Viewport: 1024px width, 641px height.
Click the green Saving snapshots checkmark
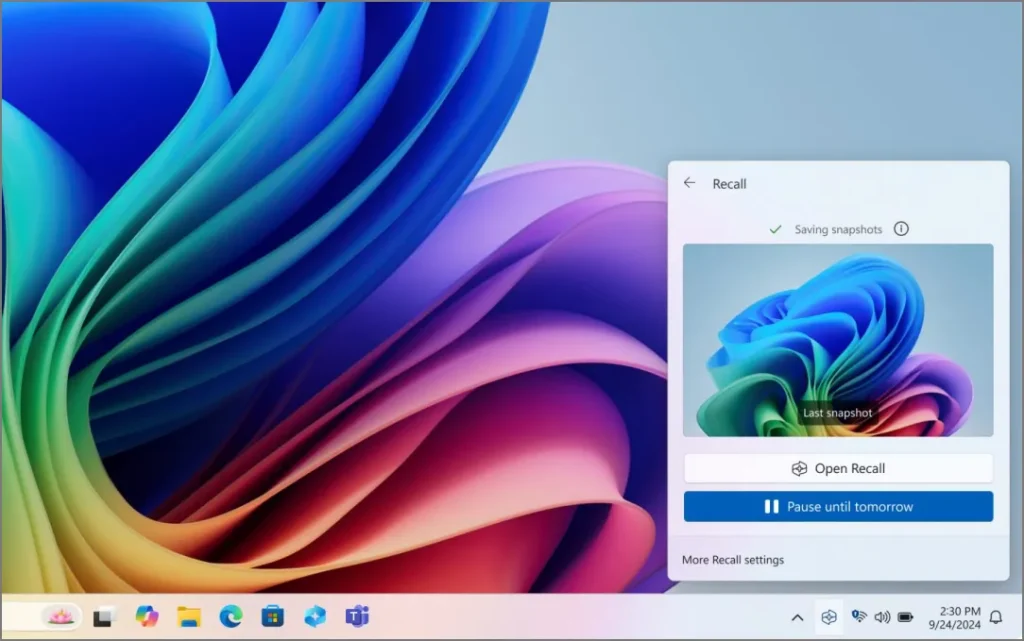(x=775, y=229)
